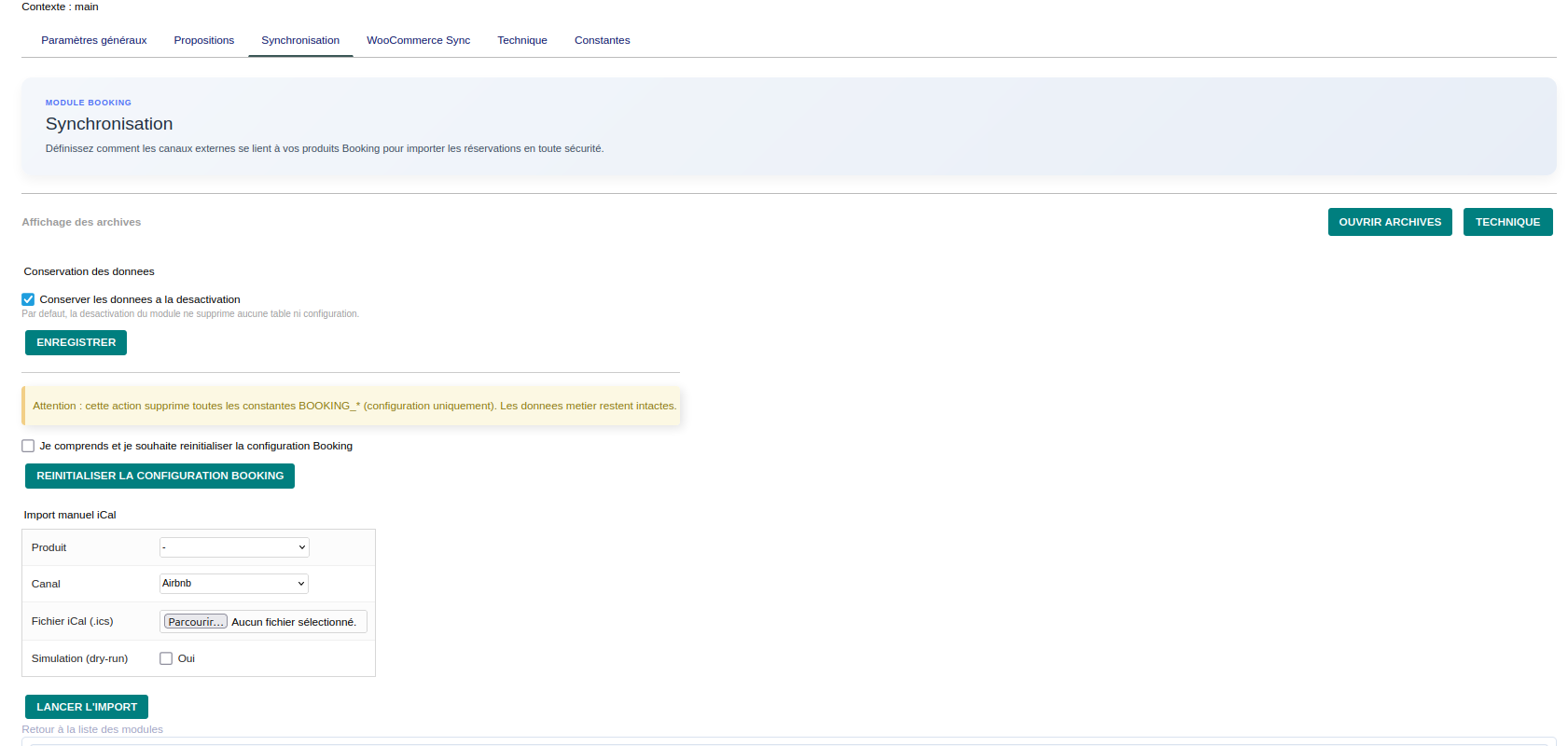Launch import with Lancer l'import button
This screenshot has width=1568, height=746.
tap(87, 707)
